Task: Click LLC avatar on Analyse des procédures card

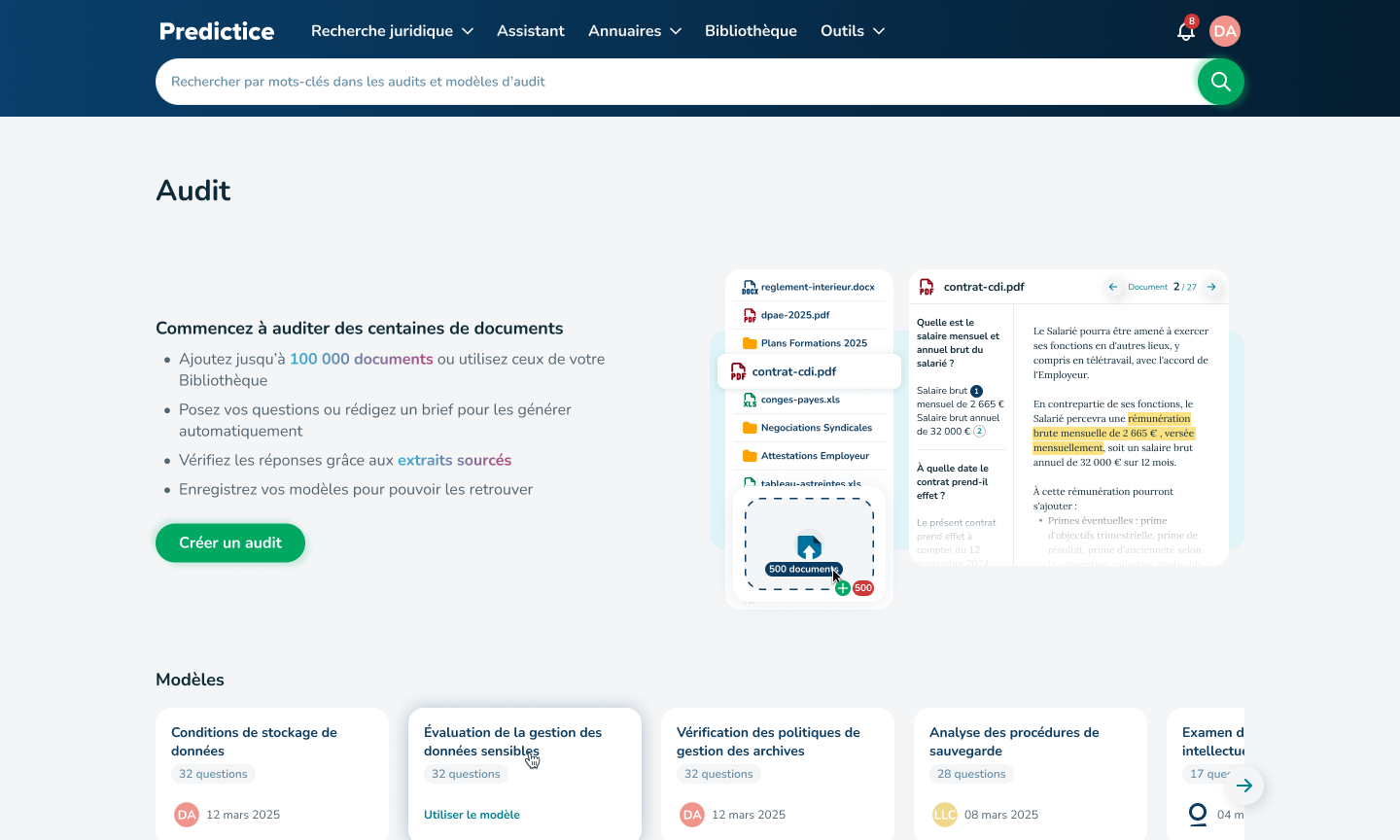Action: coord(945,815)
